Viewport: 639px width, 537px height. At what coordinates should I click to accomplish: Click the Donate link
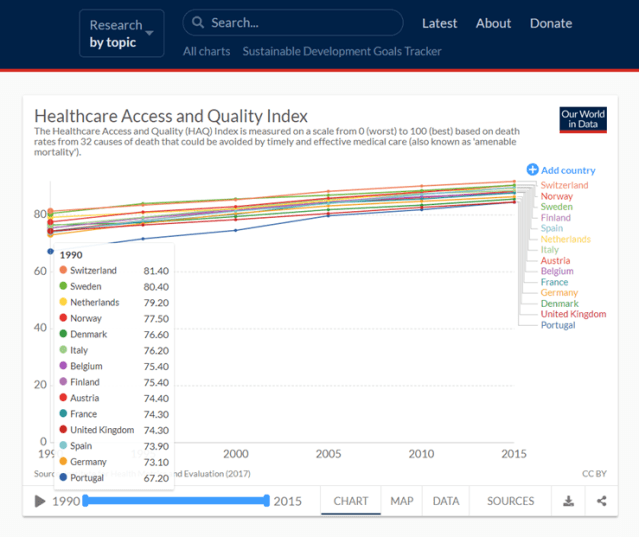pyautogui.click(x=551, y=23)
